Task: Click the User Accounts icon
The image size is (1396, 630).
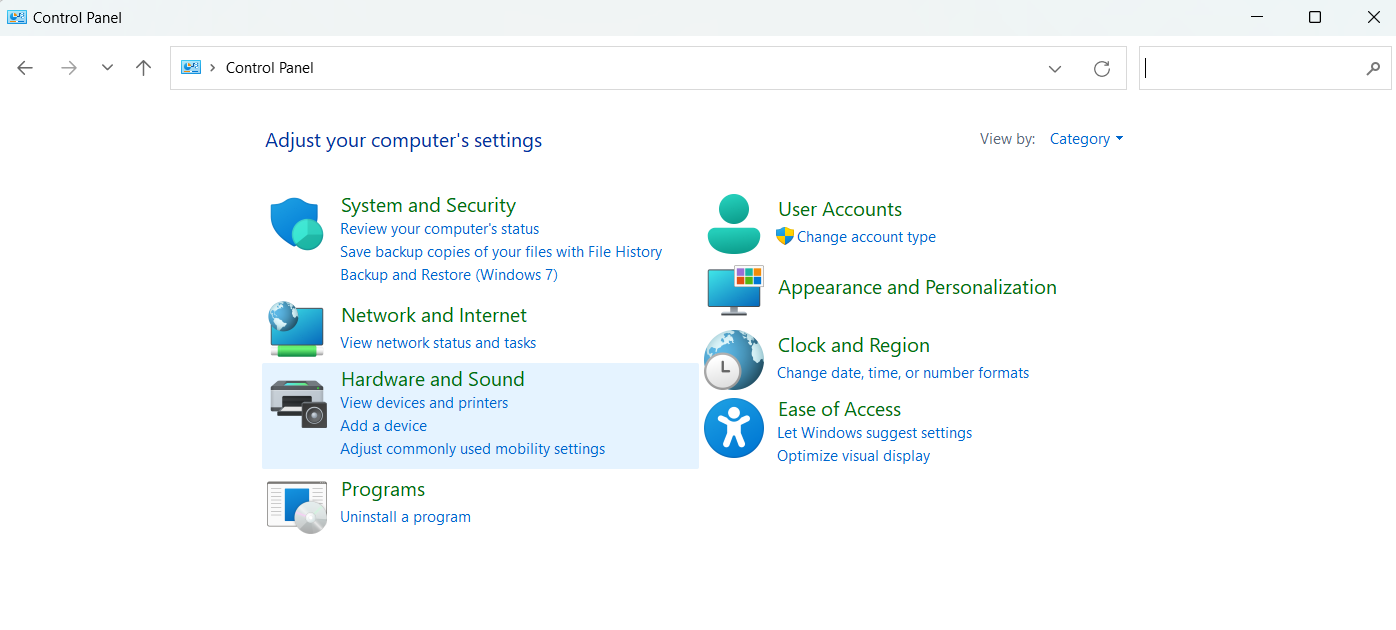Action: pyautogui.click(x=733, y=222)
